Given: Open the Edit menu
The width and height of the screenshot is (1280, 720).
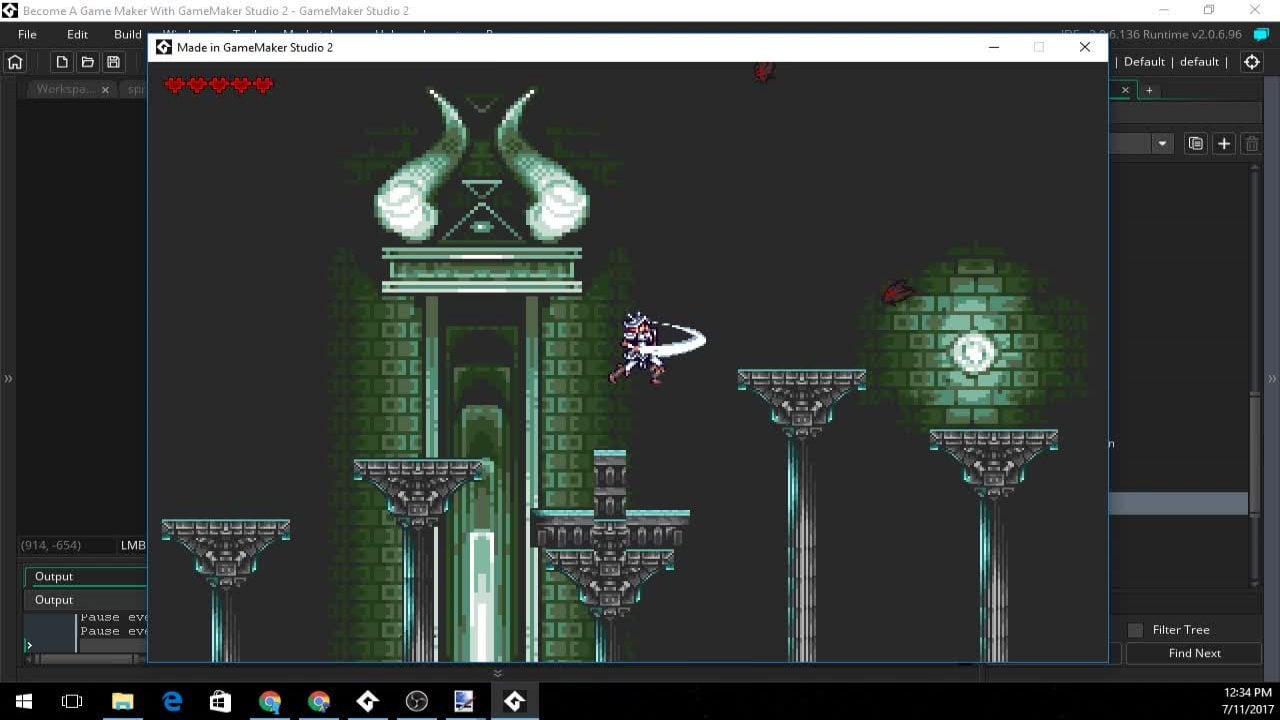Looking at the screenshot, I should pos(77,34).
